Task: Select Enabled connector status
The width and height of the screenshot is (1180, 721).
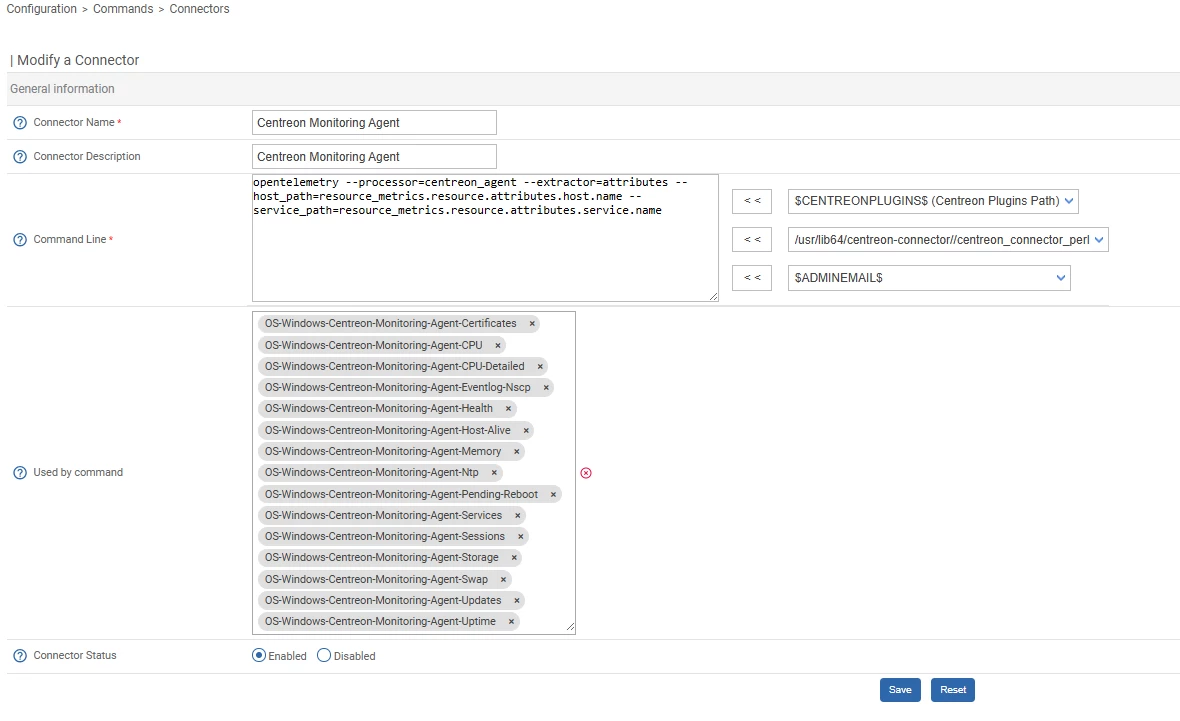Action: click(259, 656)
